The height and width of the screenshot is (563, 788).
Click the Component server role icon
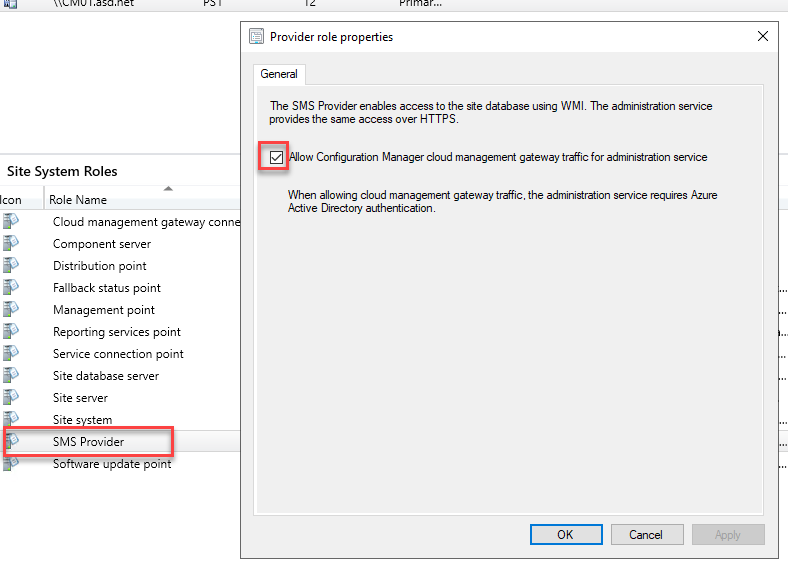(x=10, y=244)
